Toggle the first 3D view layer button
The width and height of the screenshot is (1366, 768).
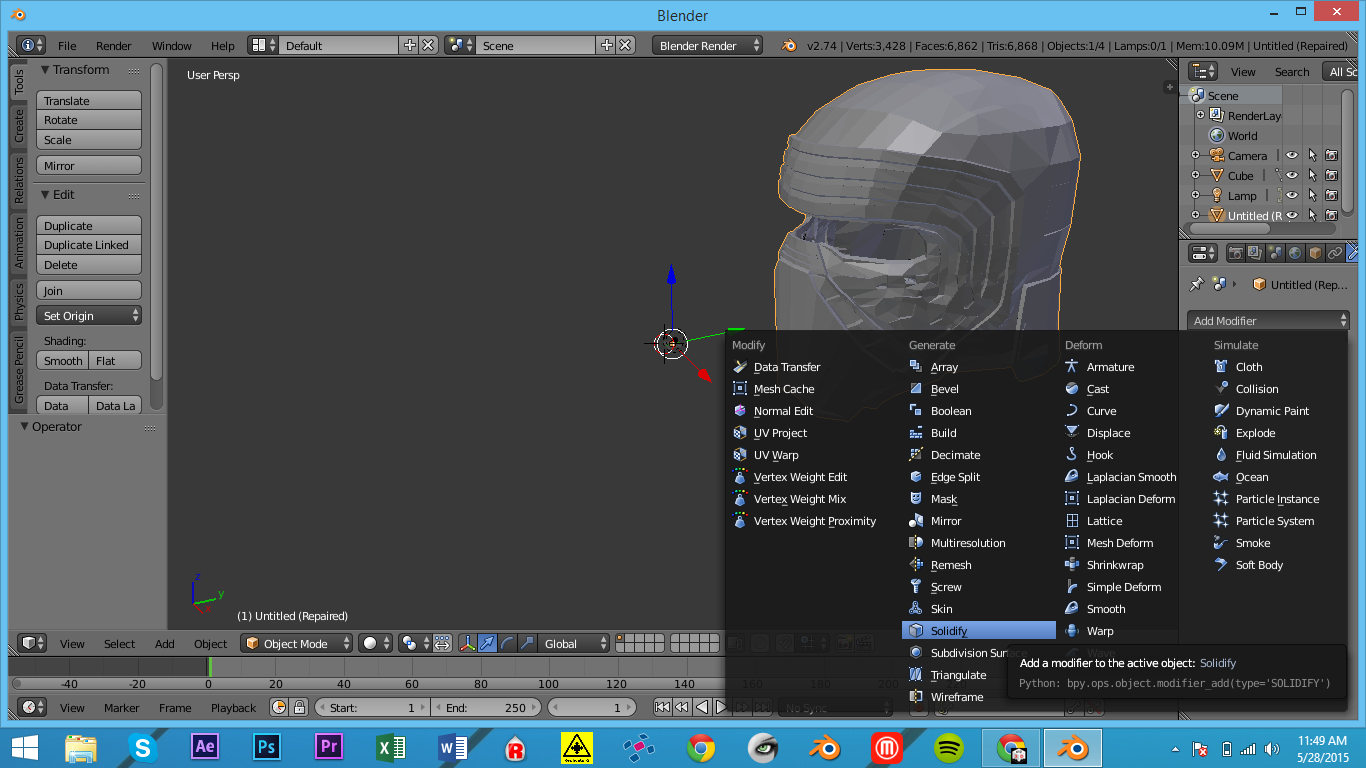coord(620,639)
